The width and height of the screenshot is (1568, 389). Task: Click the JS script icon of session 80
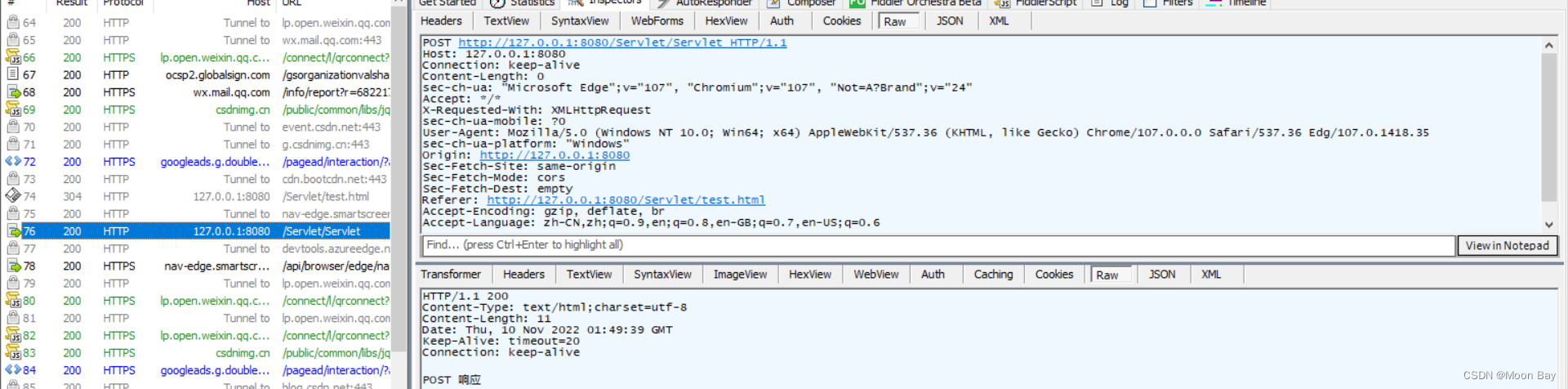point(13,301)
